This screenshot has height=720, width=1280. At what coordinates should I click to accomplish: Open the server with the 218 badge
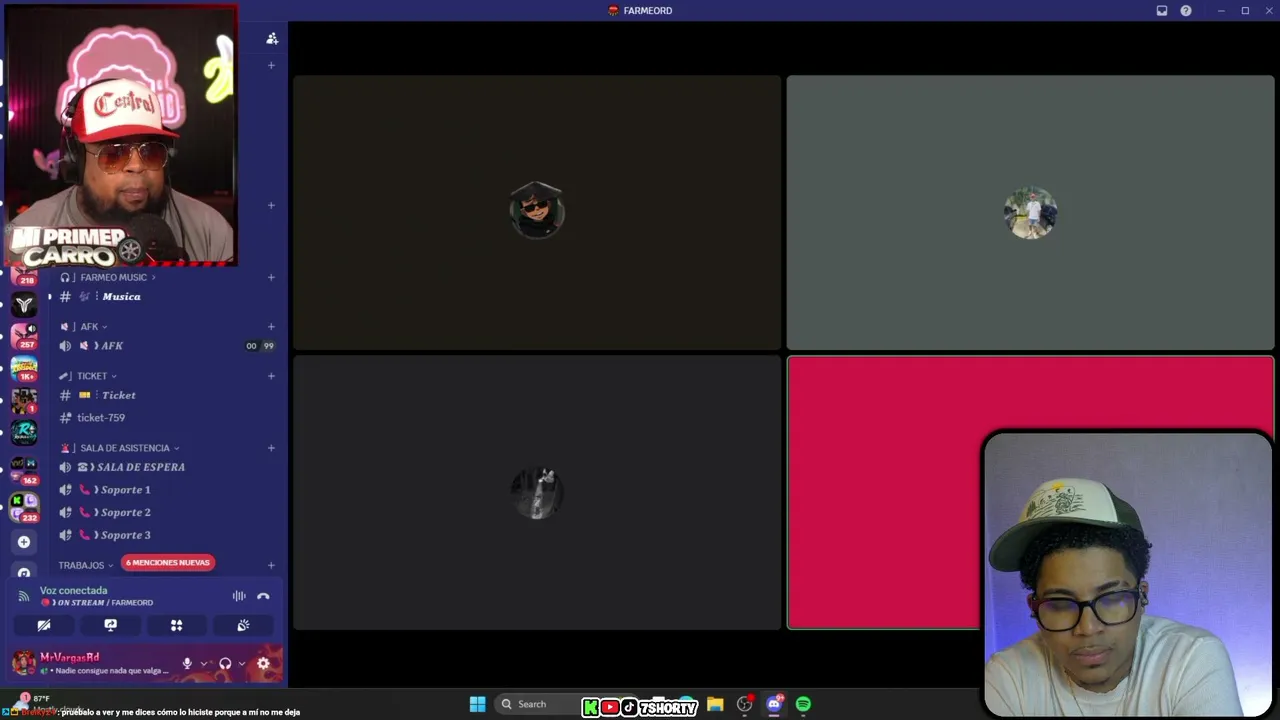[x=24, y=272]
